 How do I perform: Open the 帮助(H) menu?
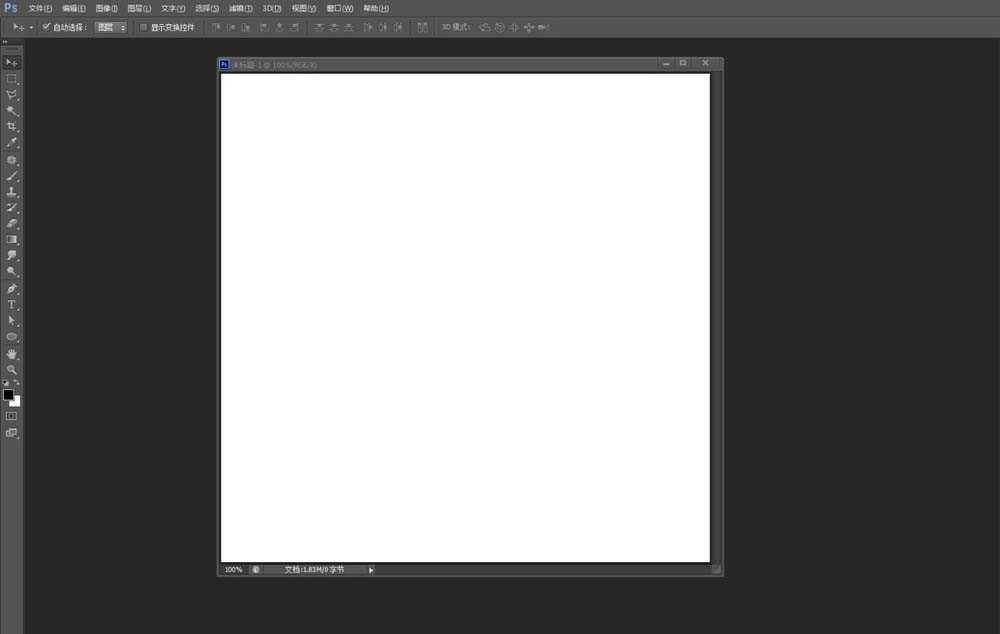point(376,8)
